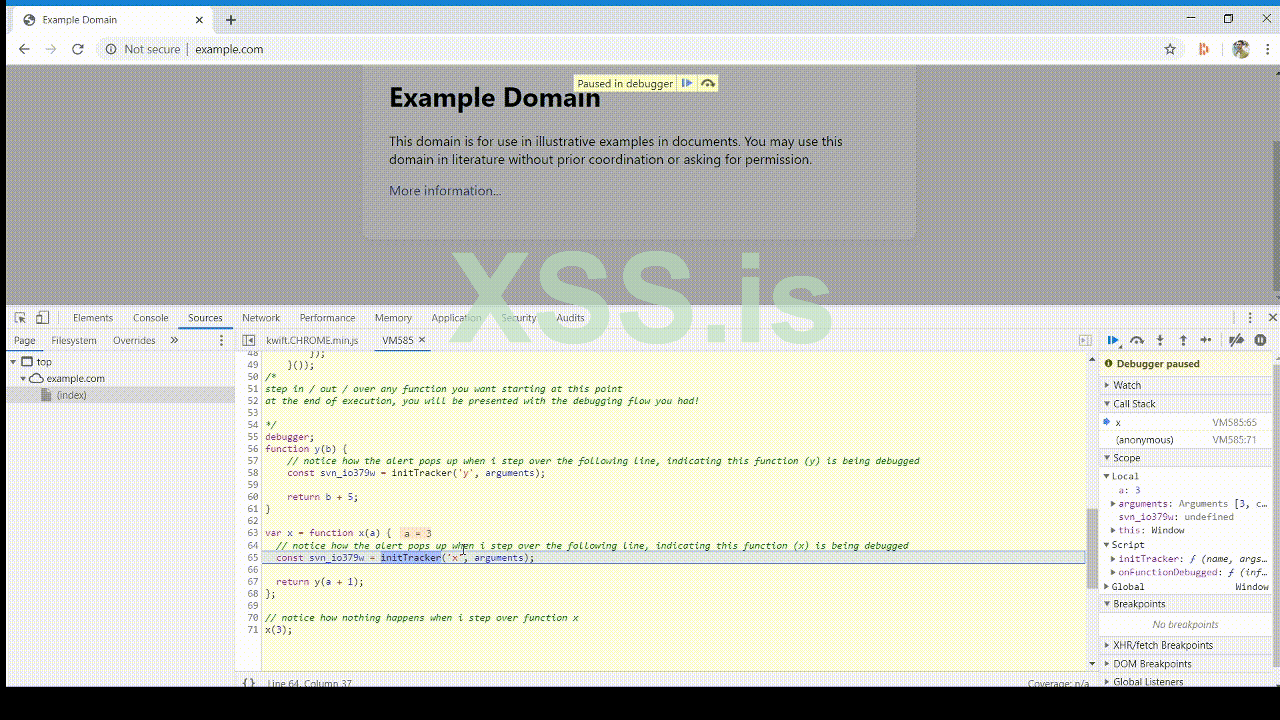Toggle device toolbar emulation
Image resolution: width=1280 pixels, height=720 pixels.
42,318
